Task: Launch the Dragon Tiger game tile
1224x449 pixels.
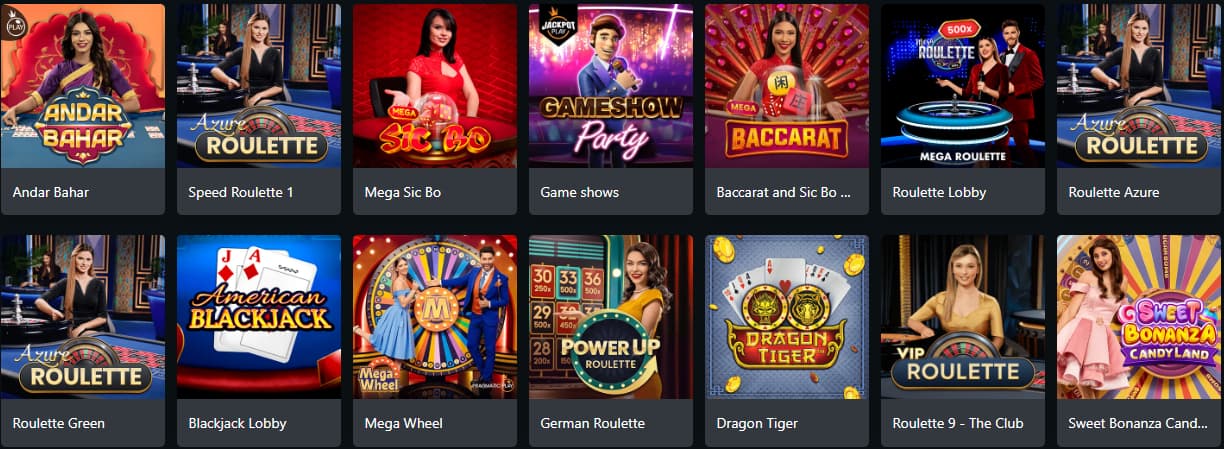Action: [787, 317]
